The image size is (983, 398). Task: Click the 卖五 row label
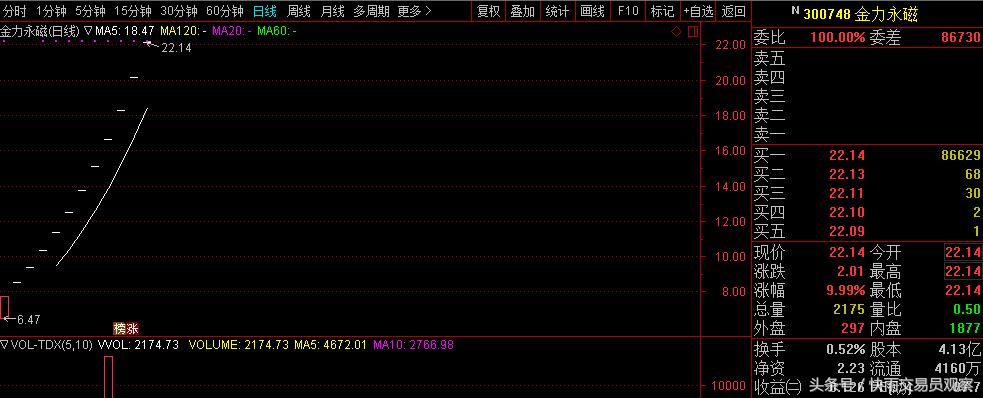coord(769,59)
